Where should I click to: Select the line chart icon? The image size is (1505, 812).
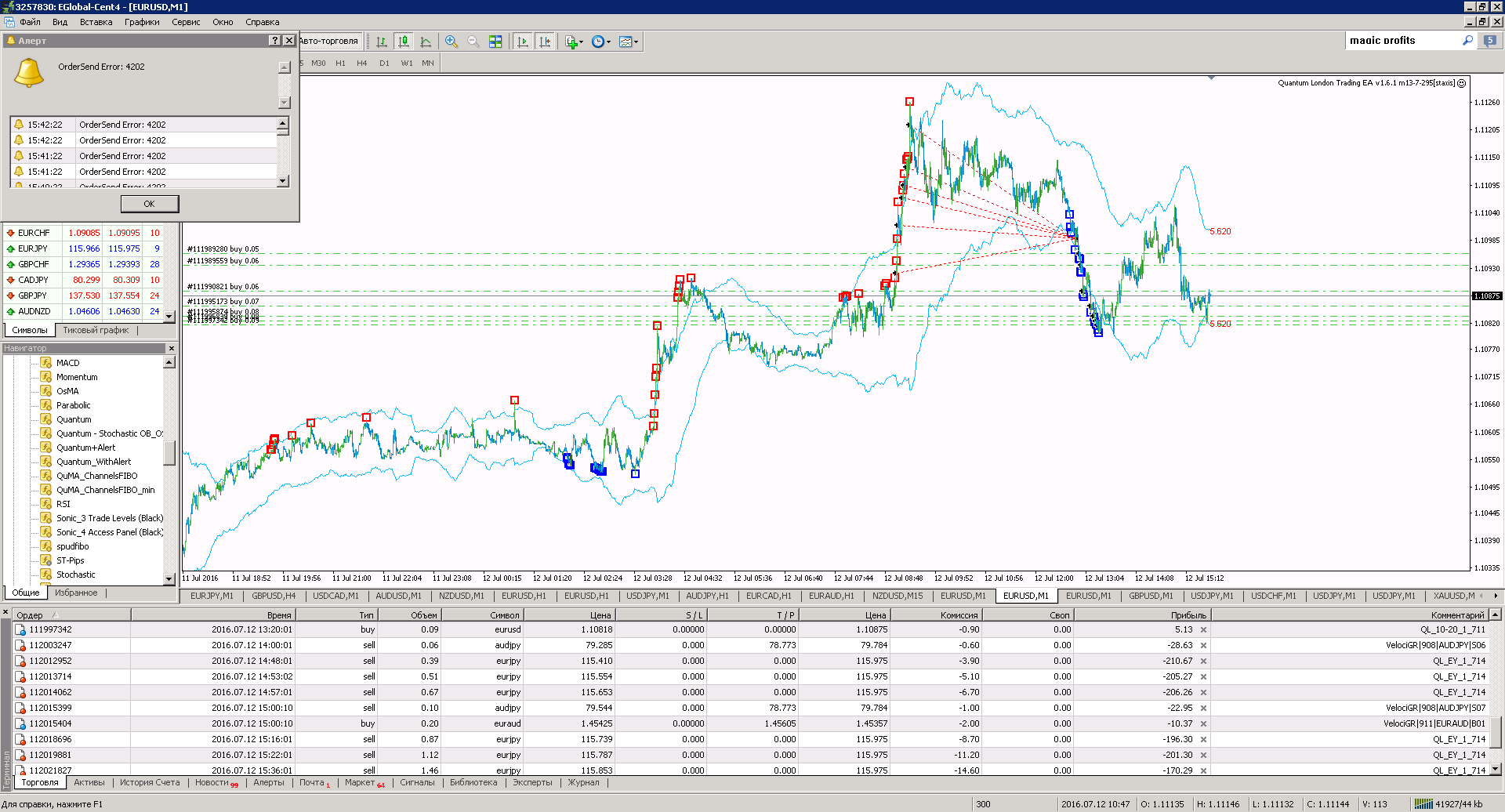click(426, 42)
